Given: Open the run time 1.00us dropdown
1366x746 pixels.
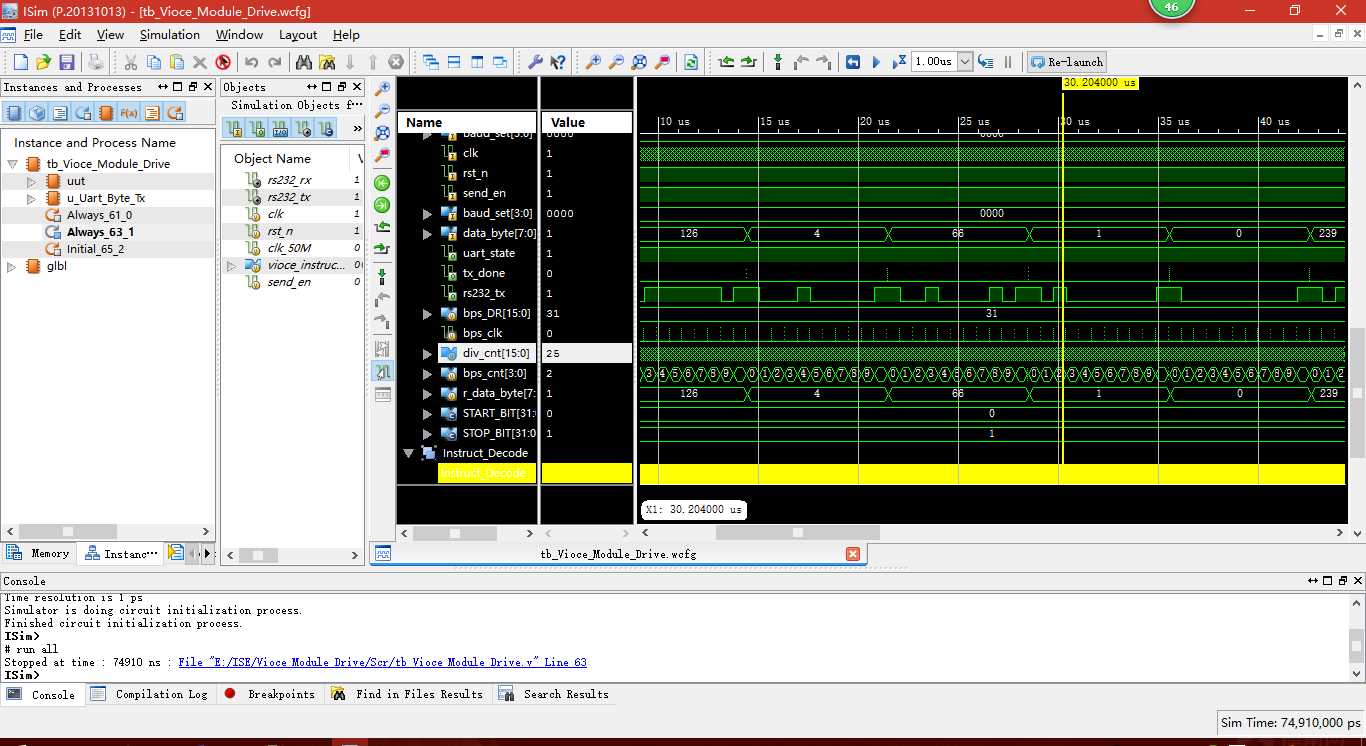Looking at the screenshot, I should coord(965,62).
